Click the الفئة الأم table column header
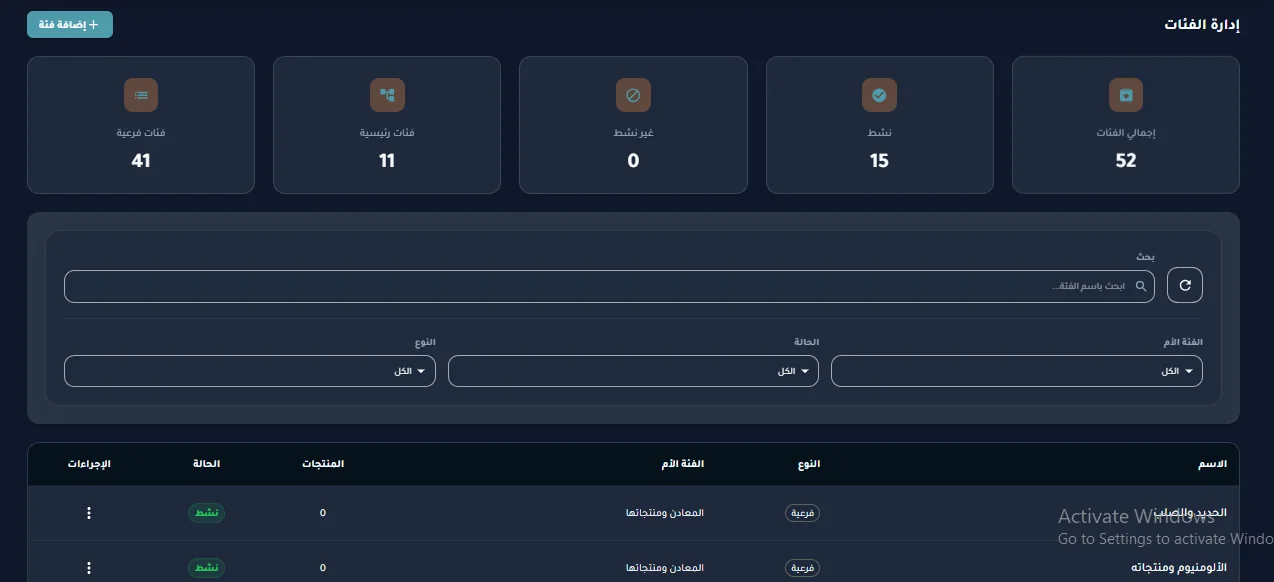The height and width of the screenshot is (582, 1274). click(685, 464)
